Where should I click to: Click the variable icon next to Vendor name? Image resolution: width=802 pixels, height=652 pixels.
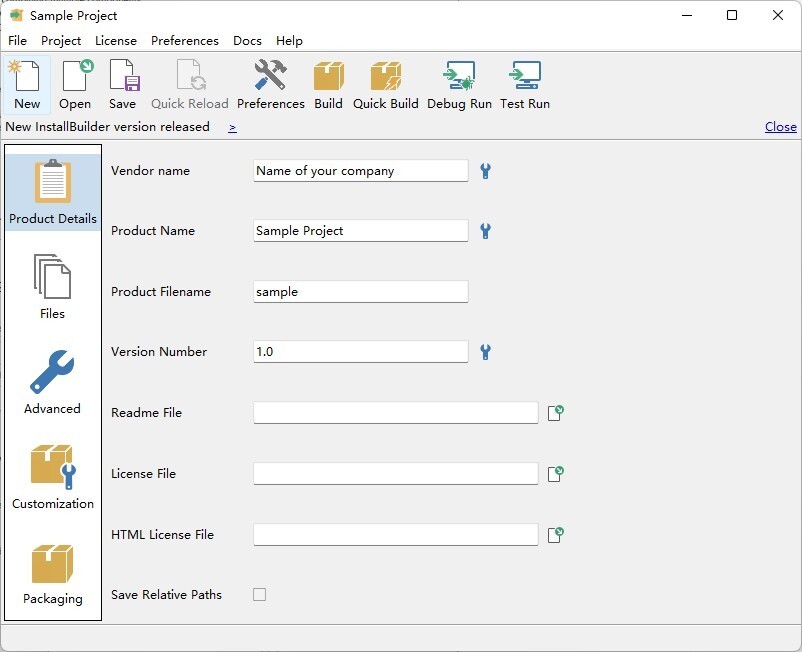[485, 171]
